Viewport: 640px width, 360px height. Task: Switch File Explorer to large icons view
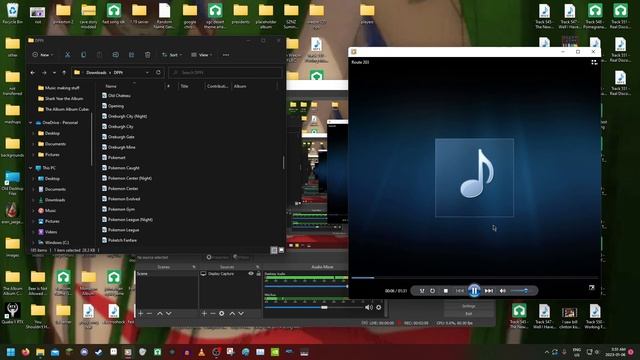(x=281, y=250)
